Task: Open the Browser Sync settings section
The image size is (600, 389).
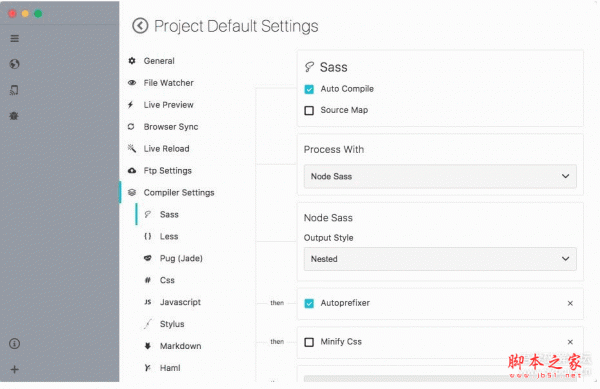Action: click(x=171, y=127)
